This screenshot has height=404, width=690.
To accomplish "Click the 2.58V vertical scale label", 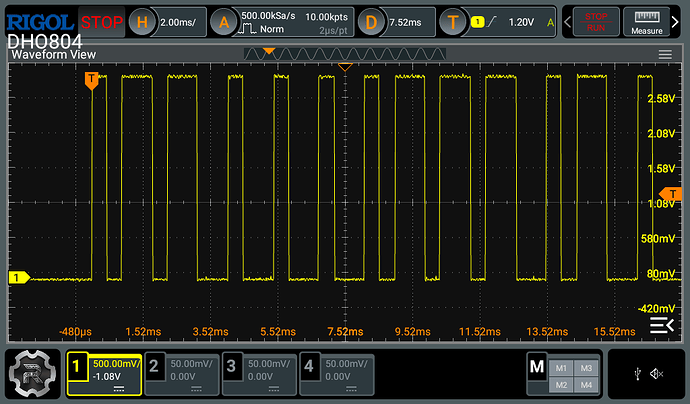I will [661, 98].
